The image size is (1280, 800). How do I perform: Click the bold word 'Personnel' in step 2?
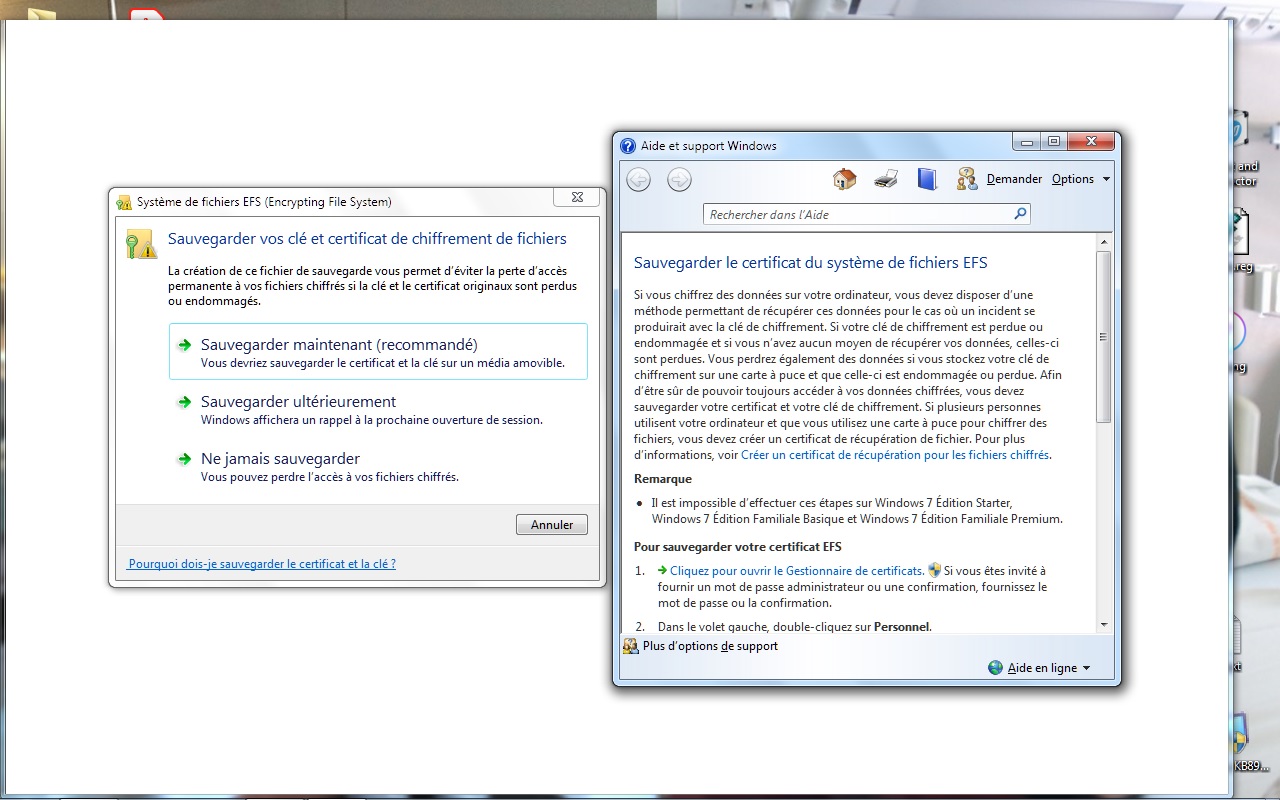click(902, 627)
